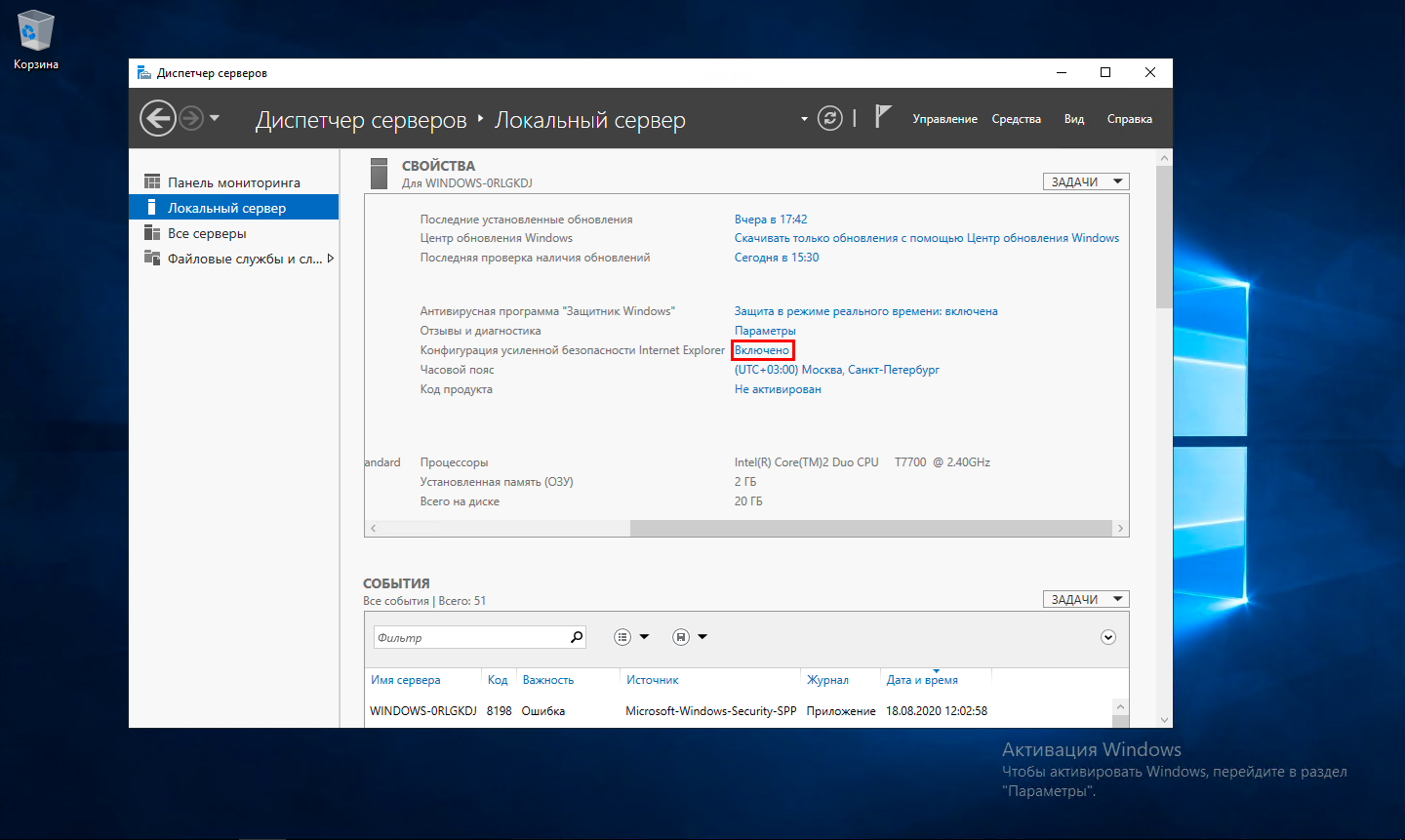
Task: Click main pane vertical scrollbar down arrow
Action: pyautogui.click(x=1164, y=720)
